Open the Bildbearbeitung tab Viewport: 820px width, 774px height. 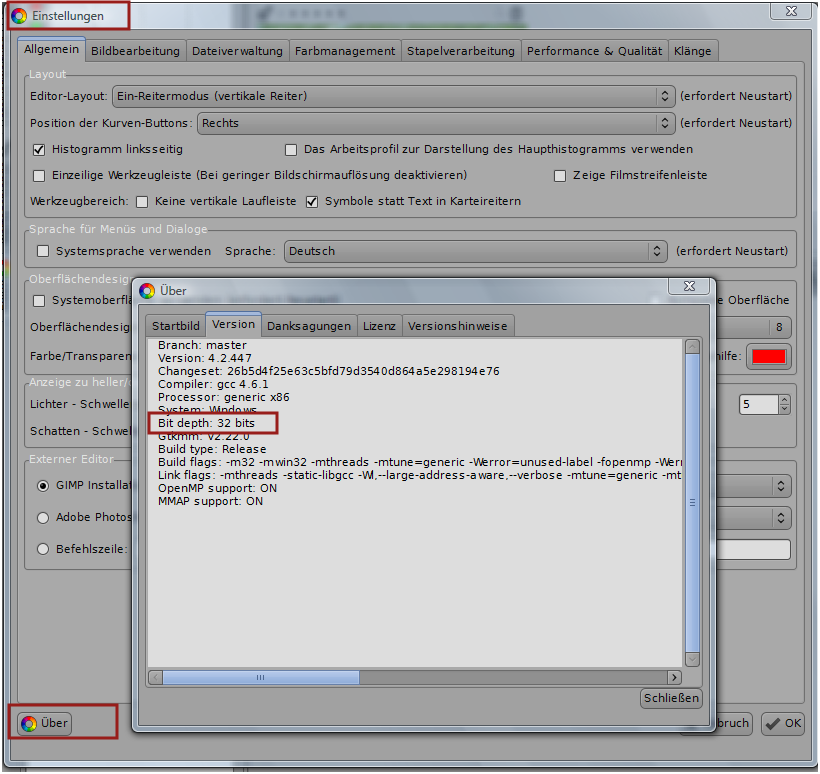(135, 51)
